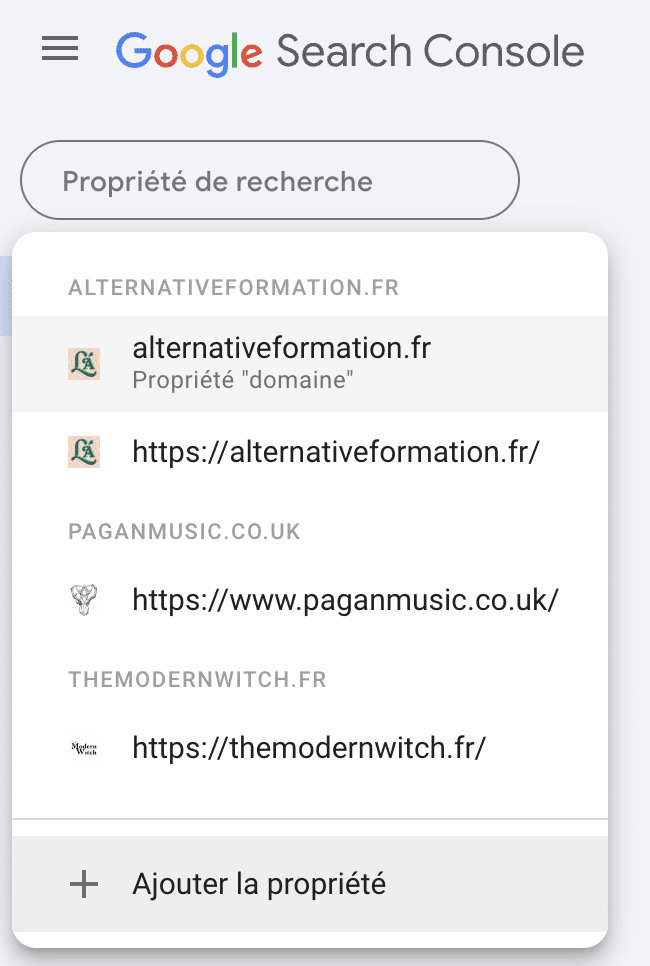Click the plus icon for adding property

84,884
